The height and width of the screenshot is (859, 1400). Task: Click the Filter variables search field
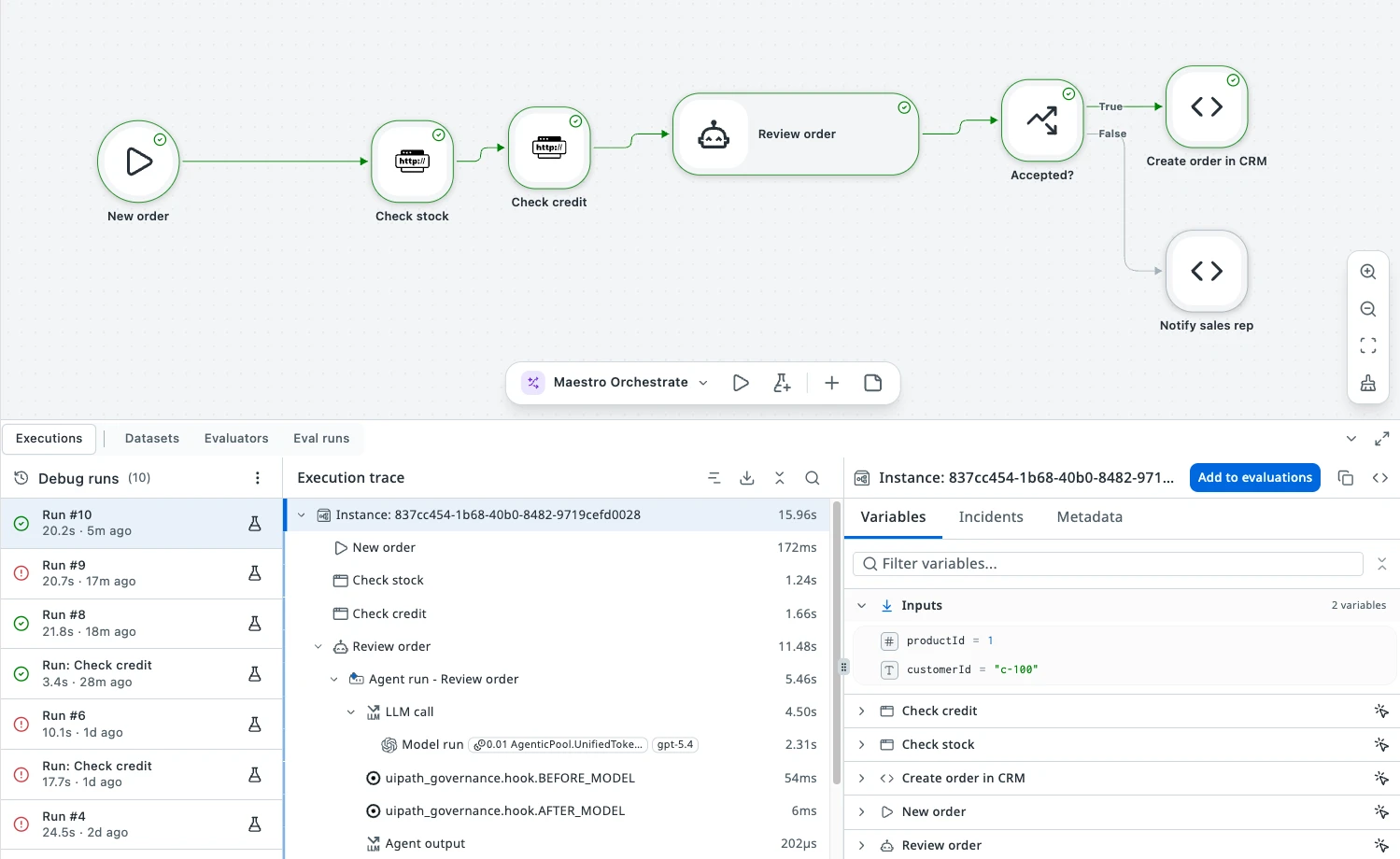click(x=1108, y=564)
